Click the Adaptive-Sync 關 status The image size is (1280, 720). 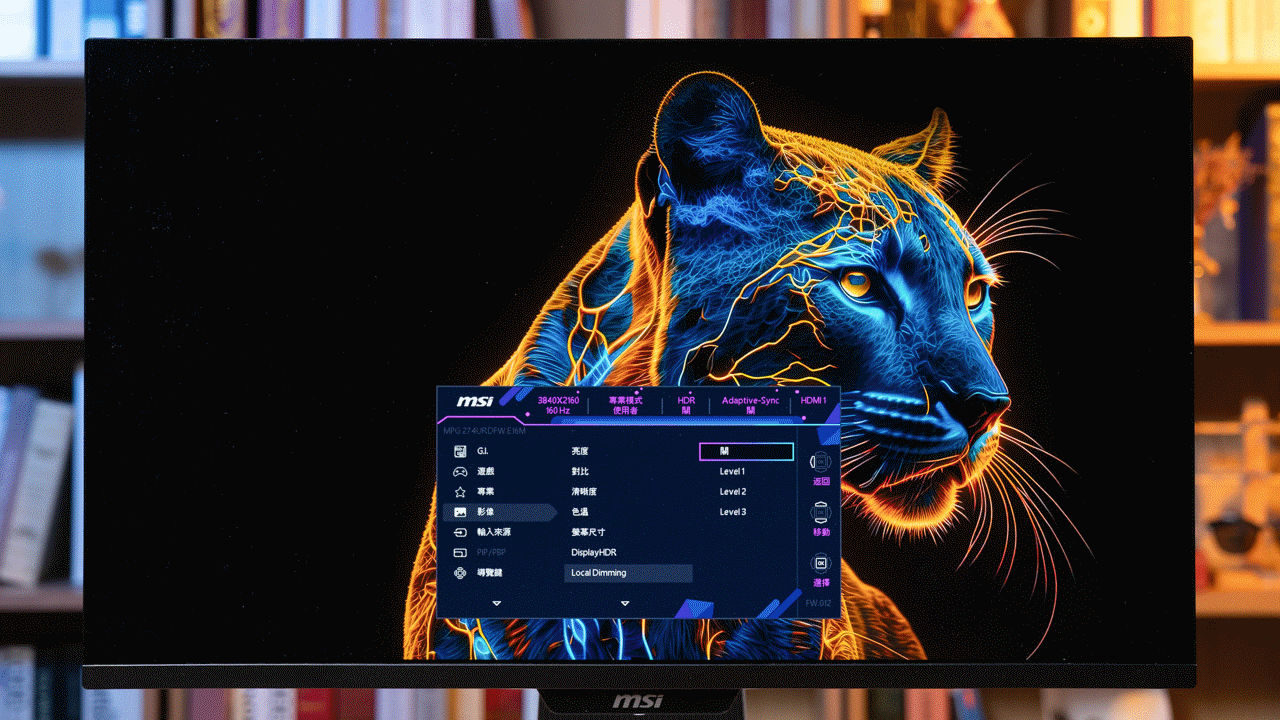pyautogui.click(x=751, y=405)
